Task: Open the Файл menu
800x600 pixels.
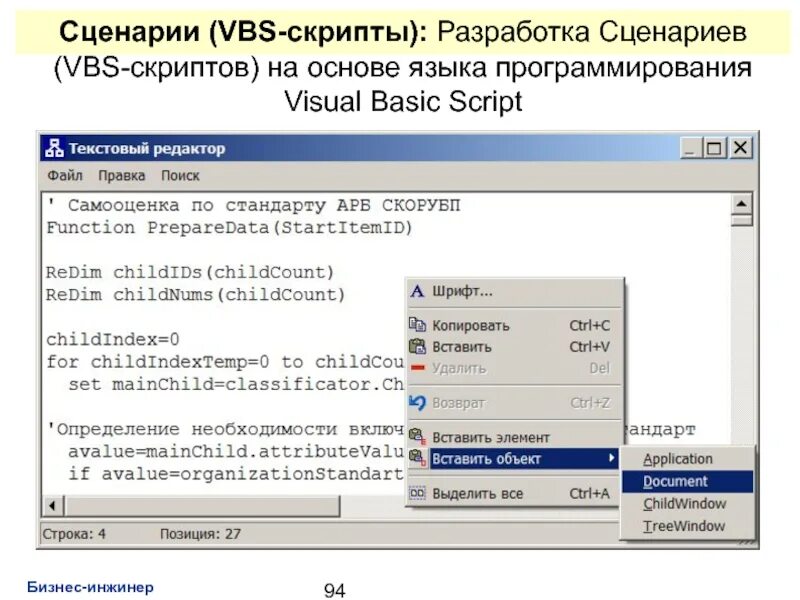Action: (x=65, y=176)
